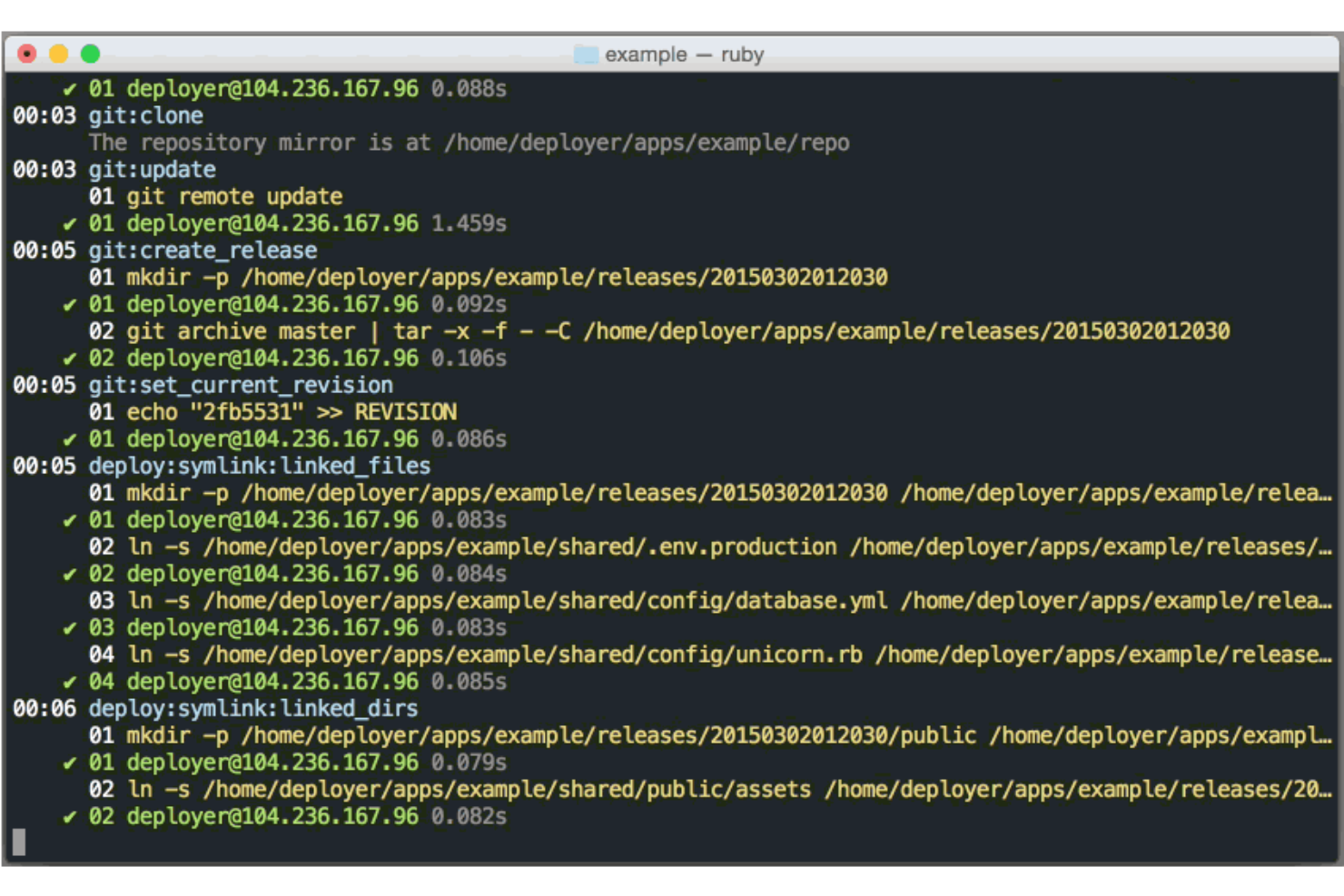Click the folder icon in the title bar
This screenshot has height=896, width=1344.
point(585,54)
